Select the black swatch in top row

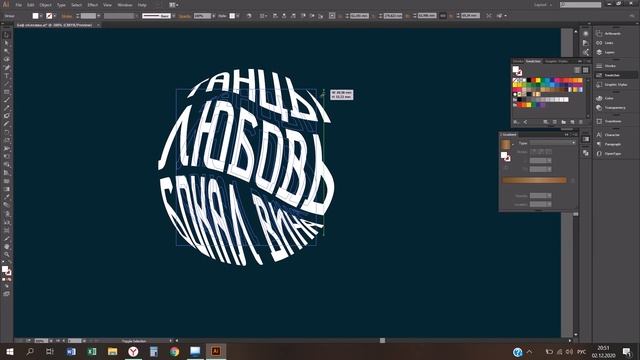pos(529,80)
